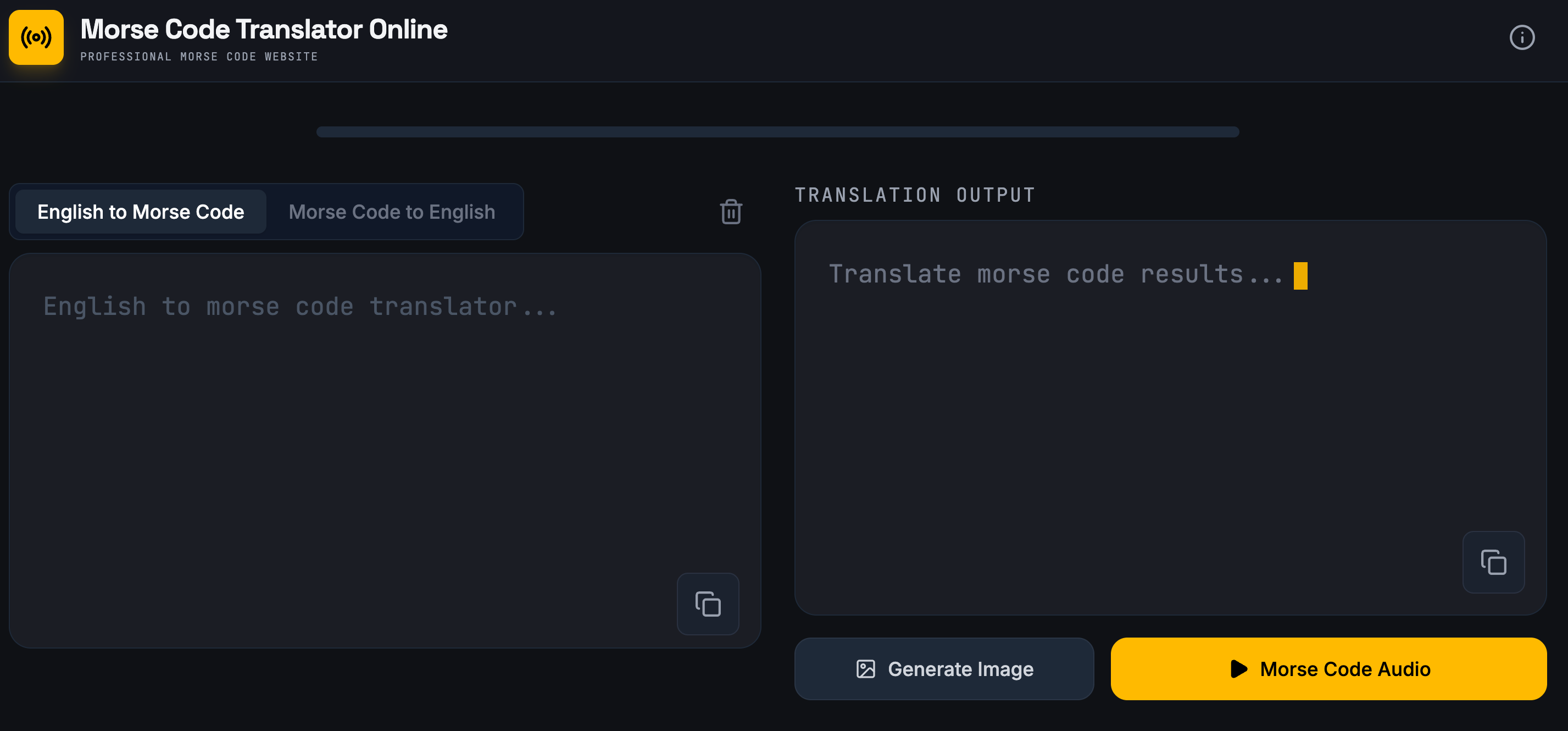This screenshot has height=731, width=1568.
Task: Click the horizontal progress bar below header
Action: [x=777, y=132]
